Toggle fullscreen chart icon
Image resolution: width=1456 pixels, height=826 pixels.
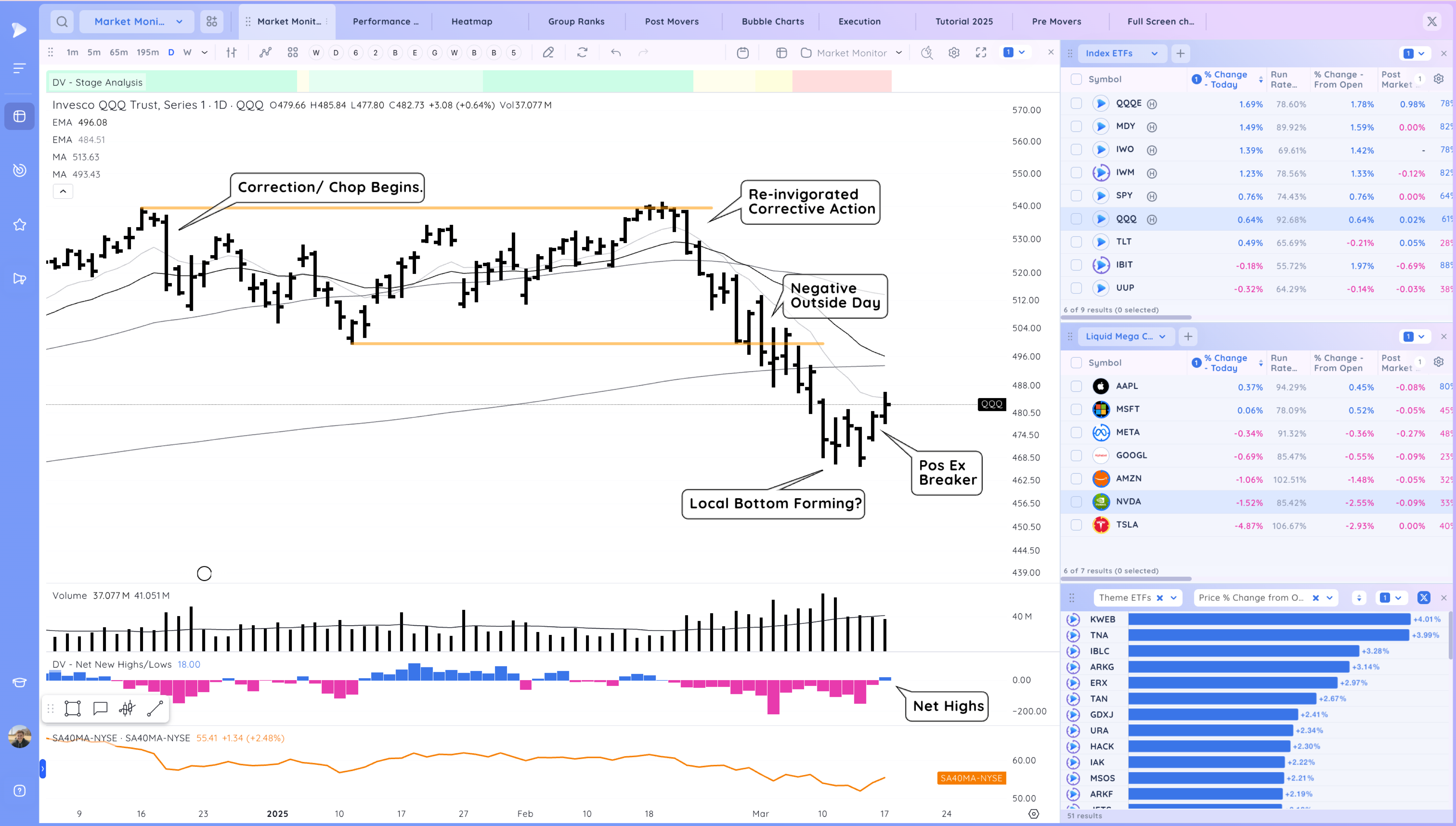pos(981,53)
